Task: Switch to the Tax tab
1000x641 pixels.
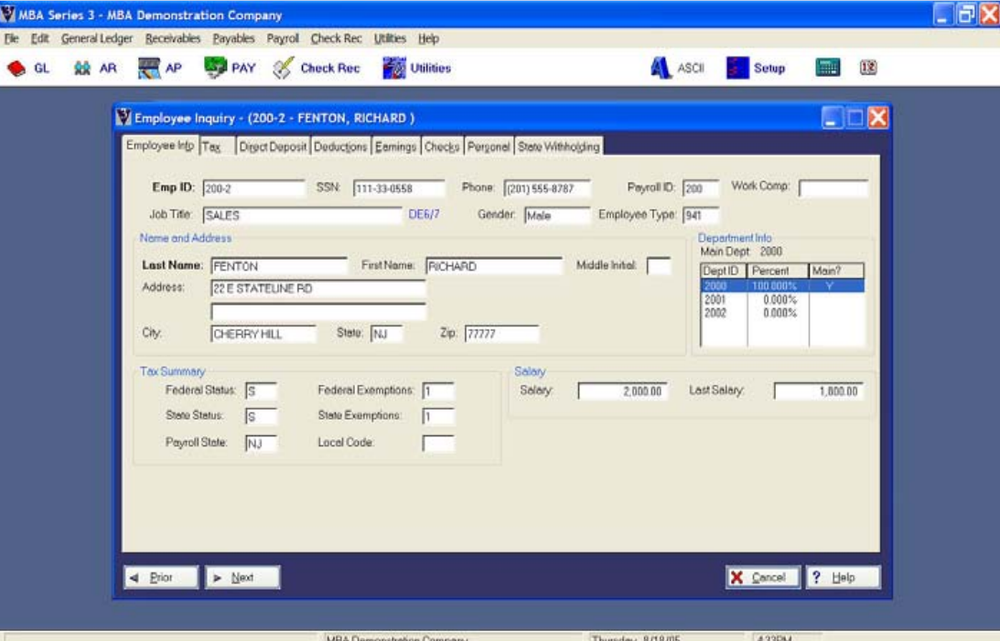Action: click(x=216, y=147)
